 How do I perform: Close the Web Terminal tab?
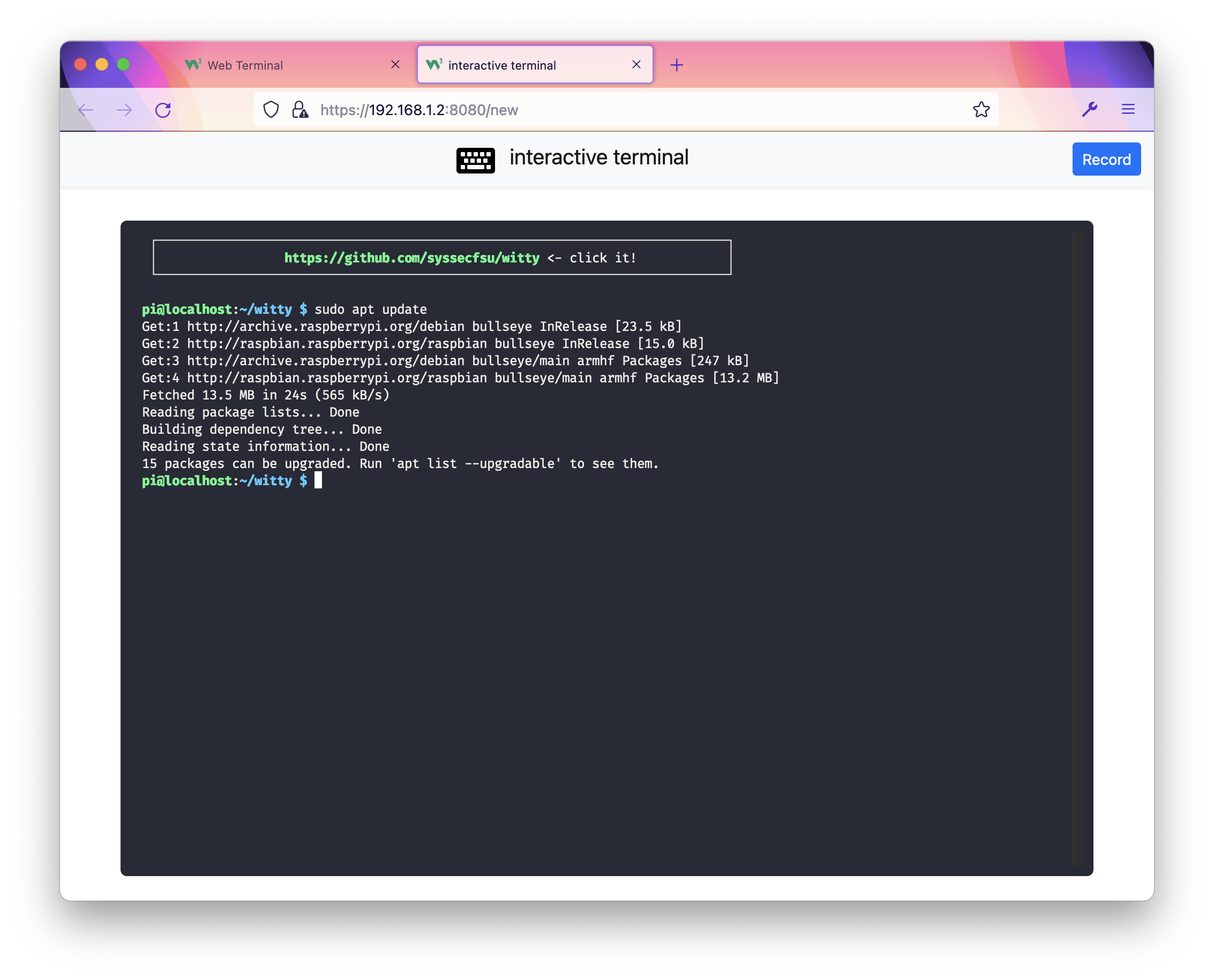[395, 65]
